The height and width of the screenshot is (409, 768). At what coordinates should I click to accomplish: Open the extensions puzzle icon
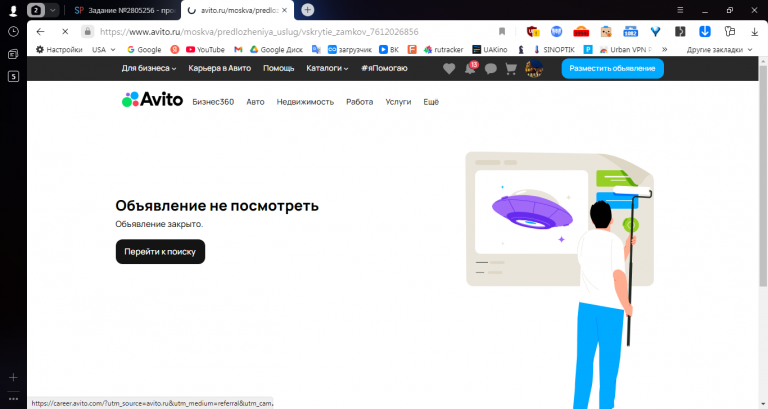pyautogui.click(x=730, y=31)
